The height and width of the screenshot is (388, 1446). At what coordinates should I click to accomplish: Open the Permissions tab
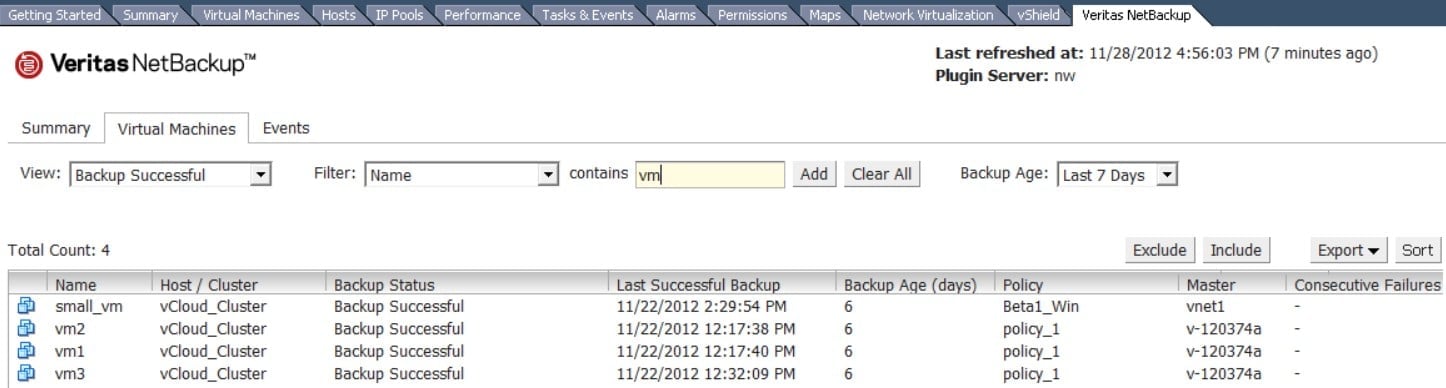(752, 15)
